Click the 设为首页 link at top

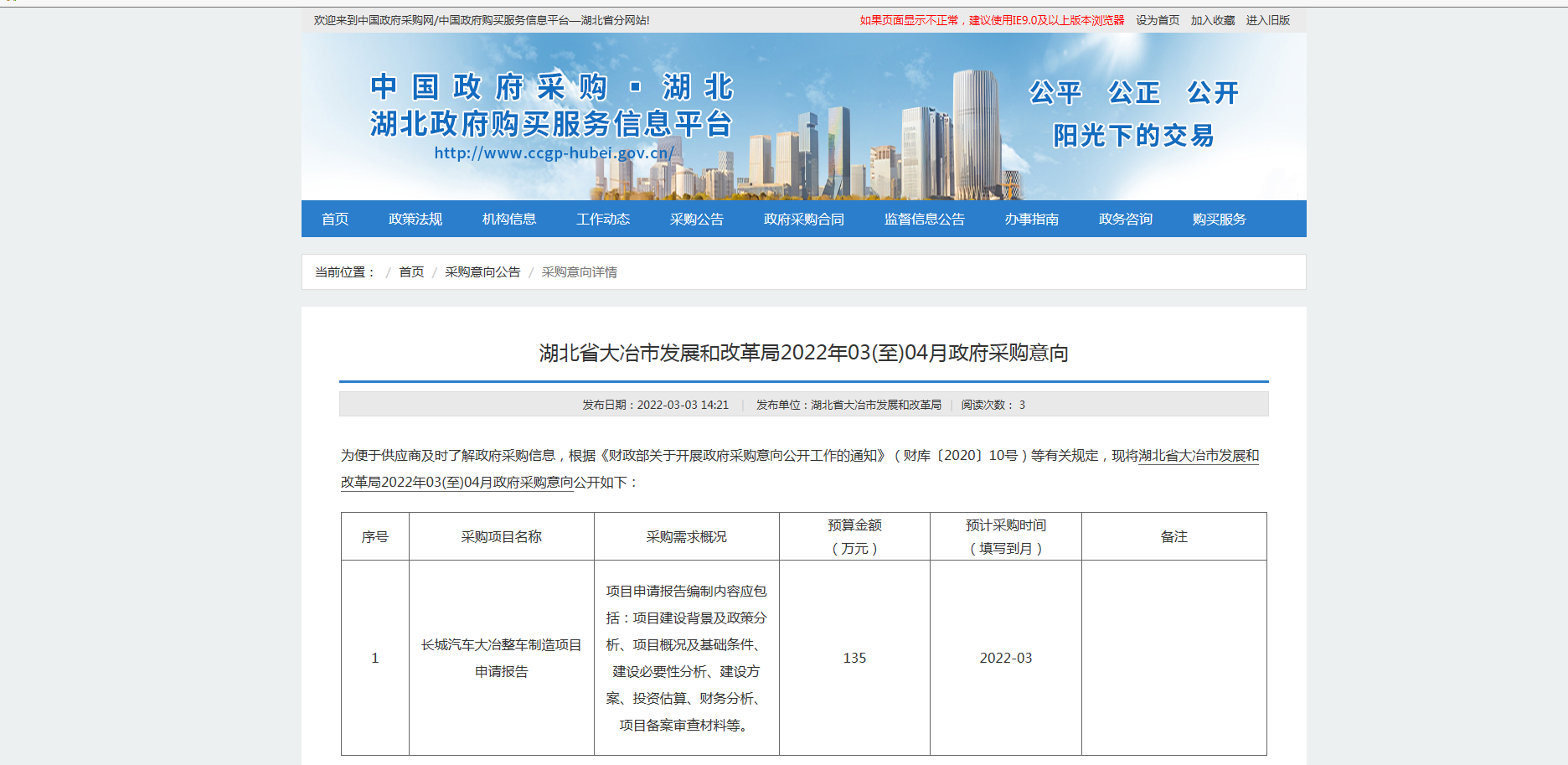[x=1158, y=20]
